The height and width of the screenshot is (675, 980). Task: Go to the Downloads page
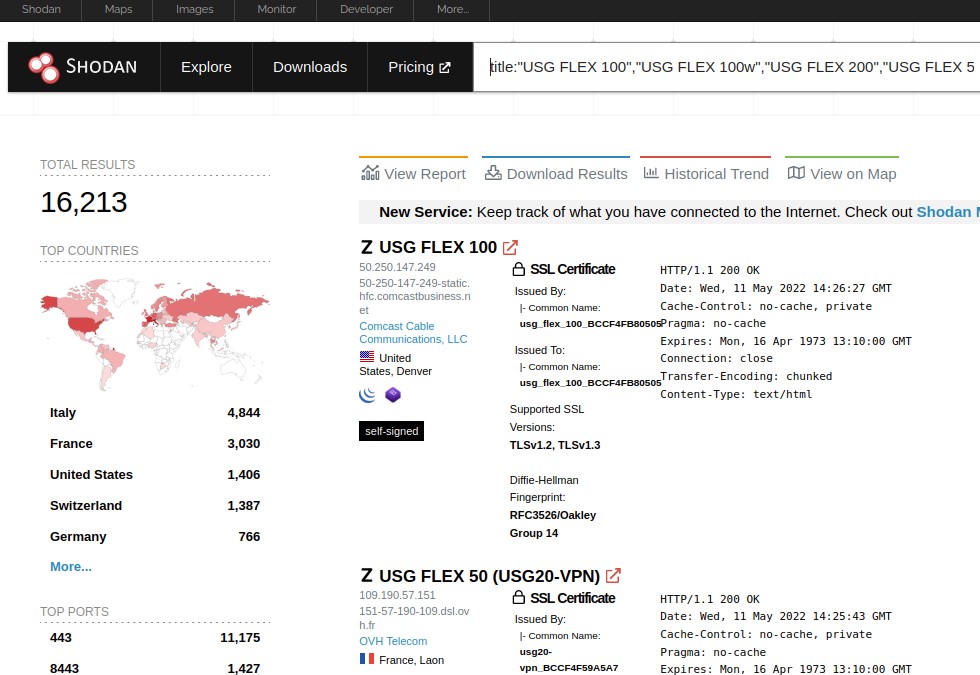(310, 67)
